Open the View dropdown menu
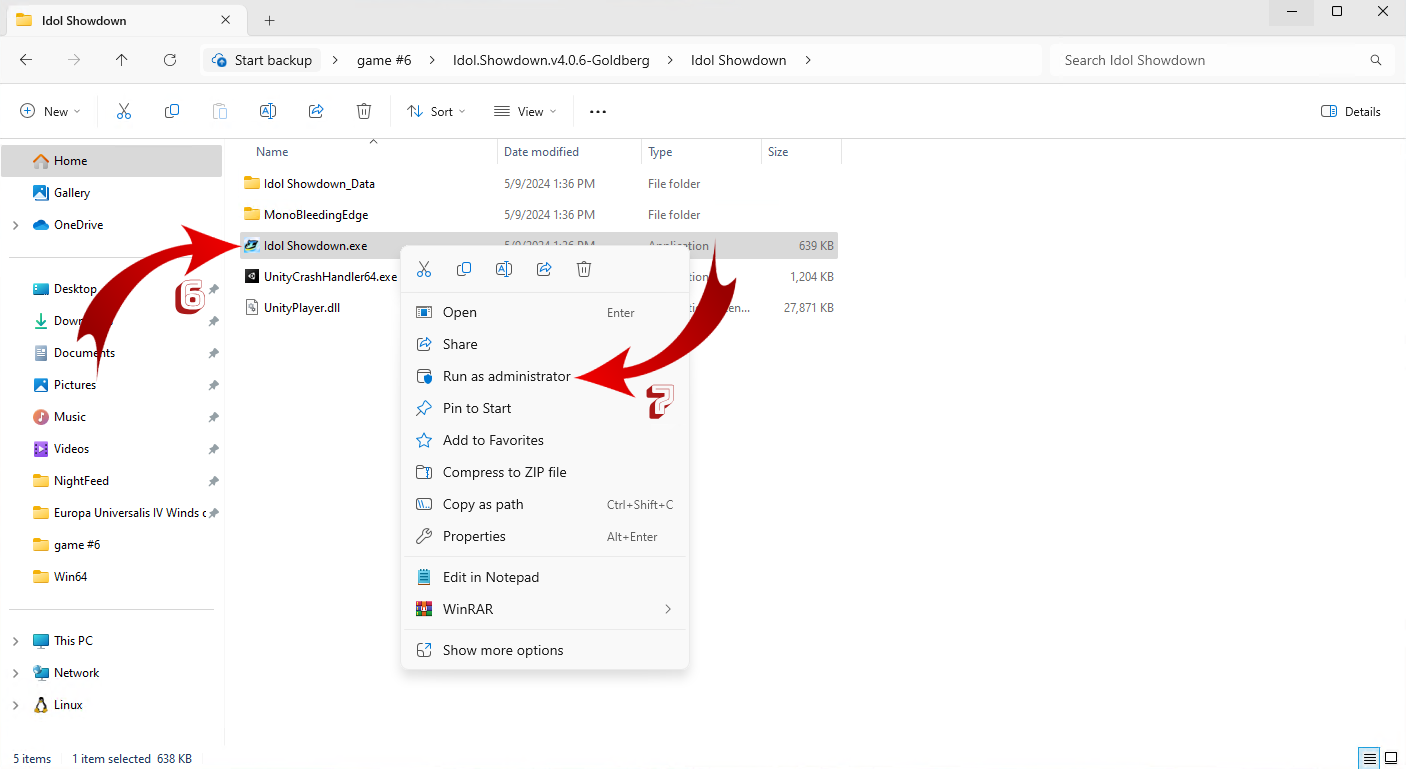 (x=525, y=111)
